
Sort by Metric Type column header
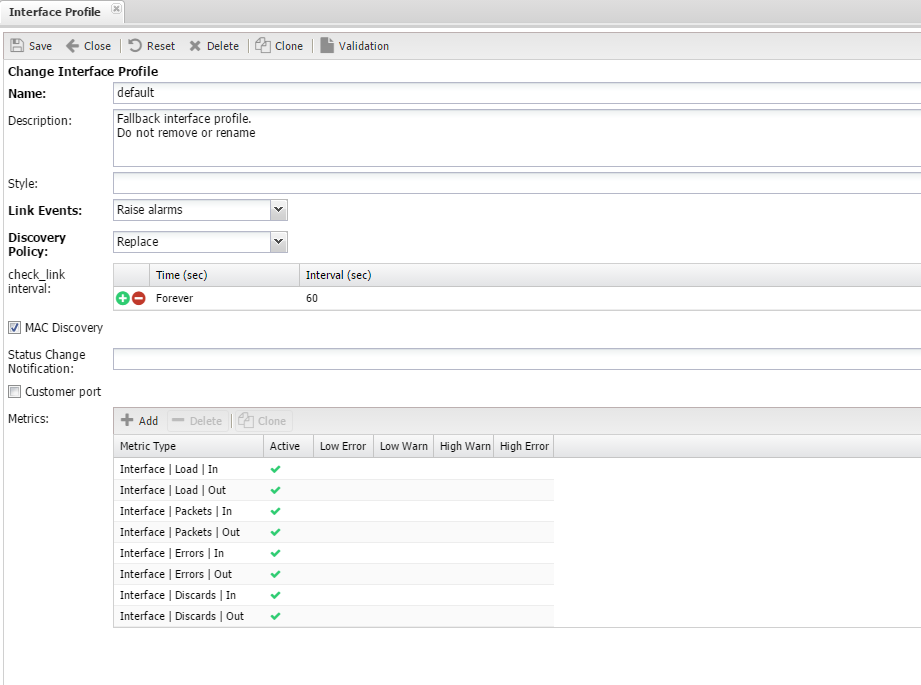tap(188, 446)
